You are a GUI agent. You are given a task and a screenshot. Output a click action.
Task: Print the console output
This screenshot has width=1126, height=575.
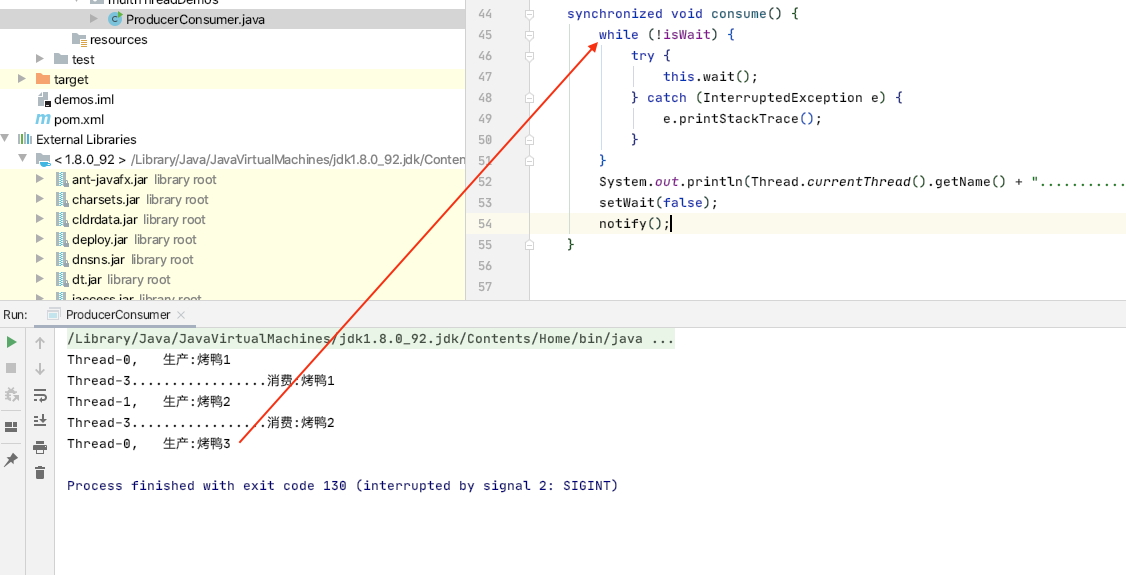tap(40, 446)
